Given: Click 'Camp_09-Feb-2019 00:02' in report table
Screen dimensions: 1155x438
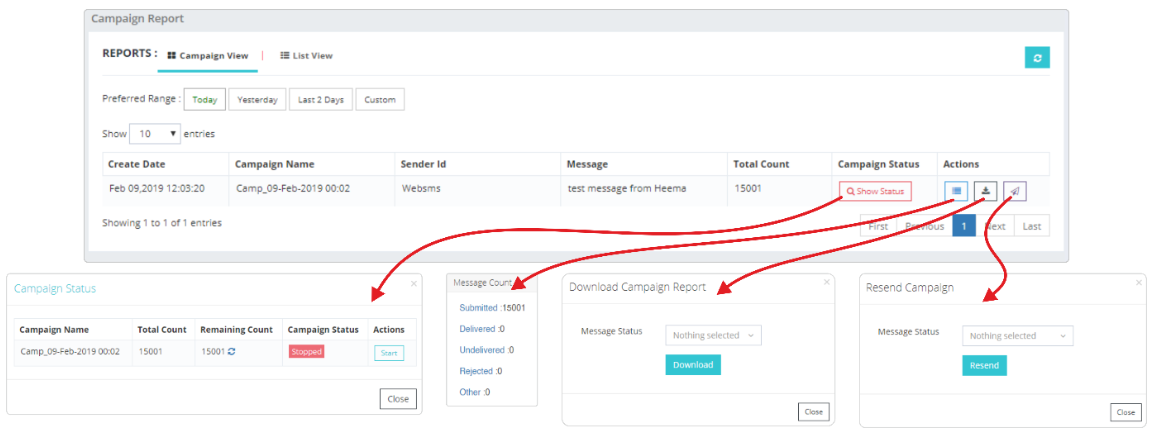Looking at the screenshot, I should pyautogui.click(x=293, y=188).
